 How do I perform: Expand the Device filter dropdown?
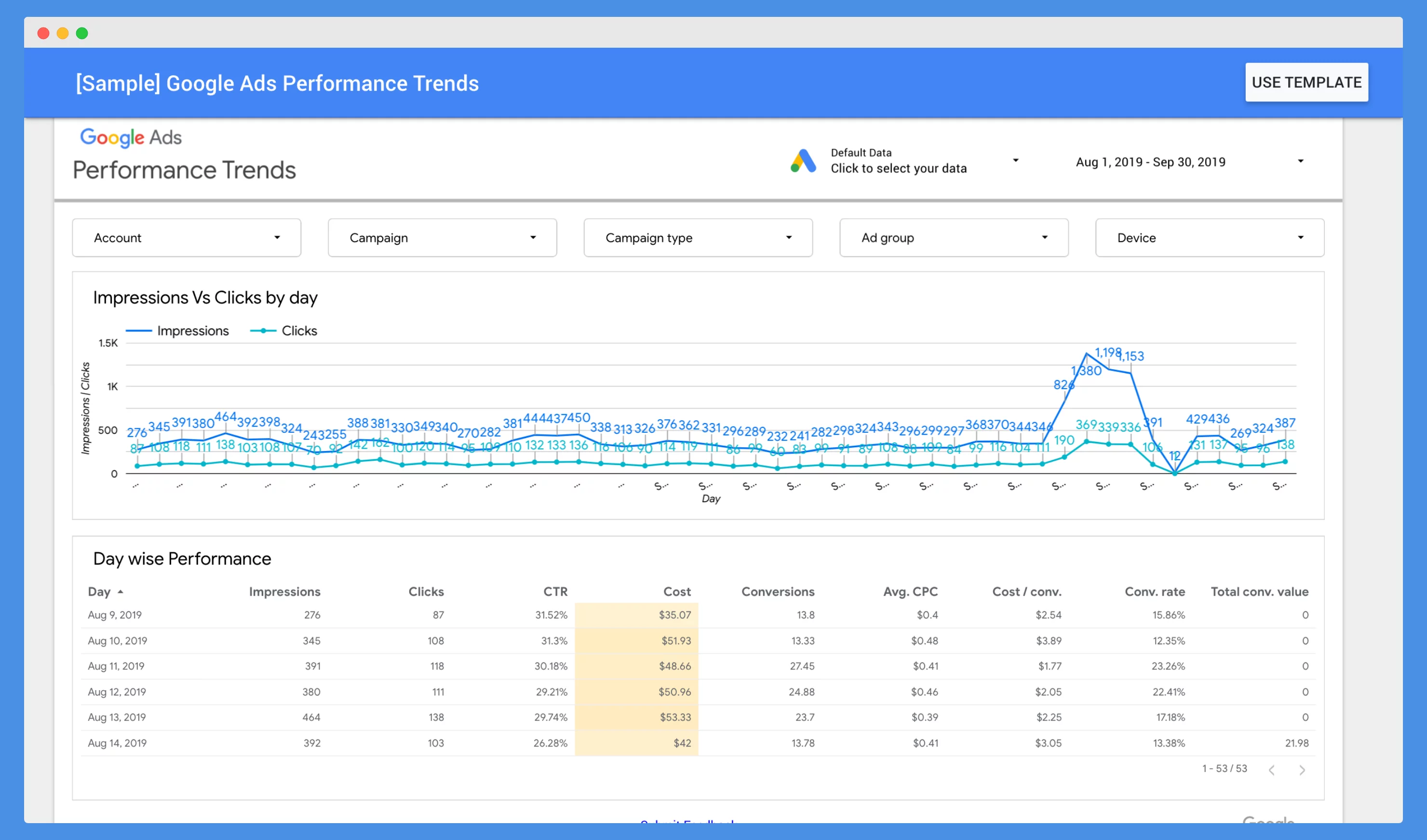tap(1210, 238)
